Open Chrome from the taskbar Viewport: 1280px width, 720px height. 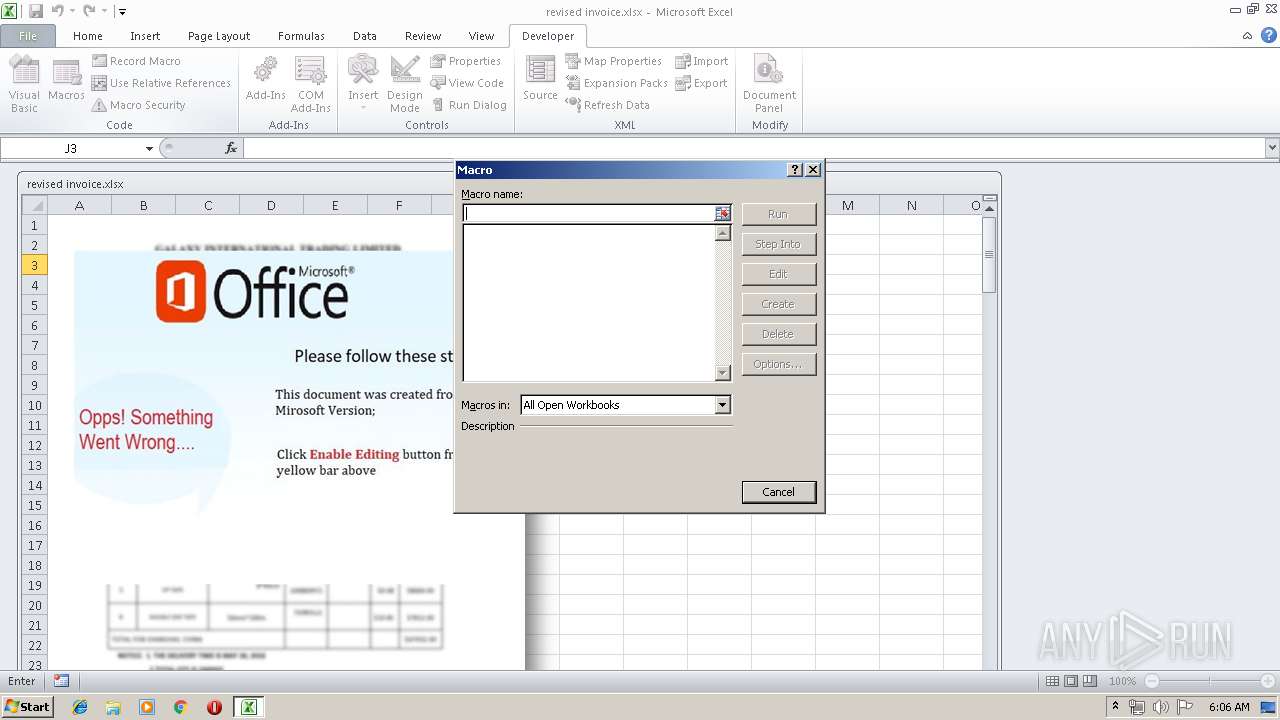tap(181, 707)
